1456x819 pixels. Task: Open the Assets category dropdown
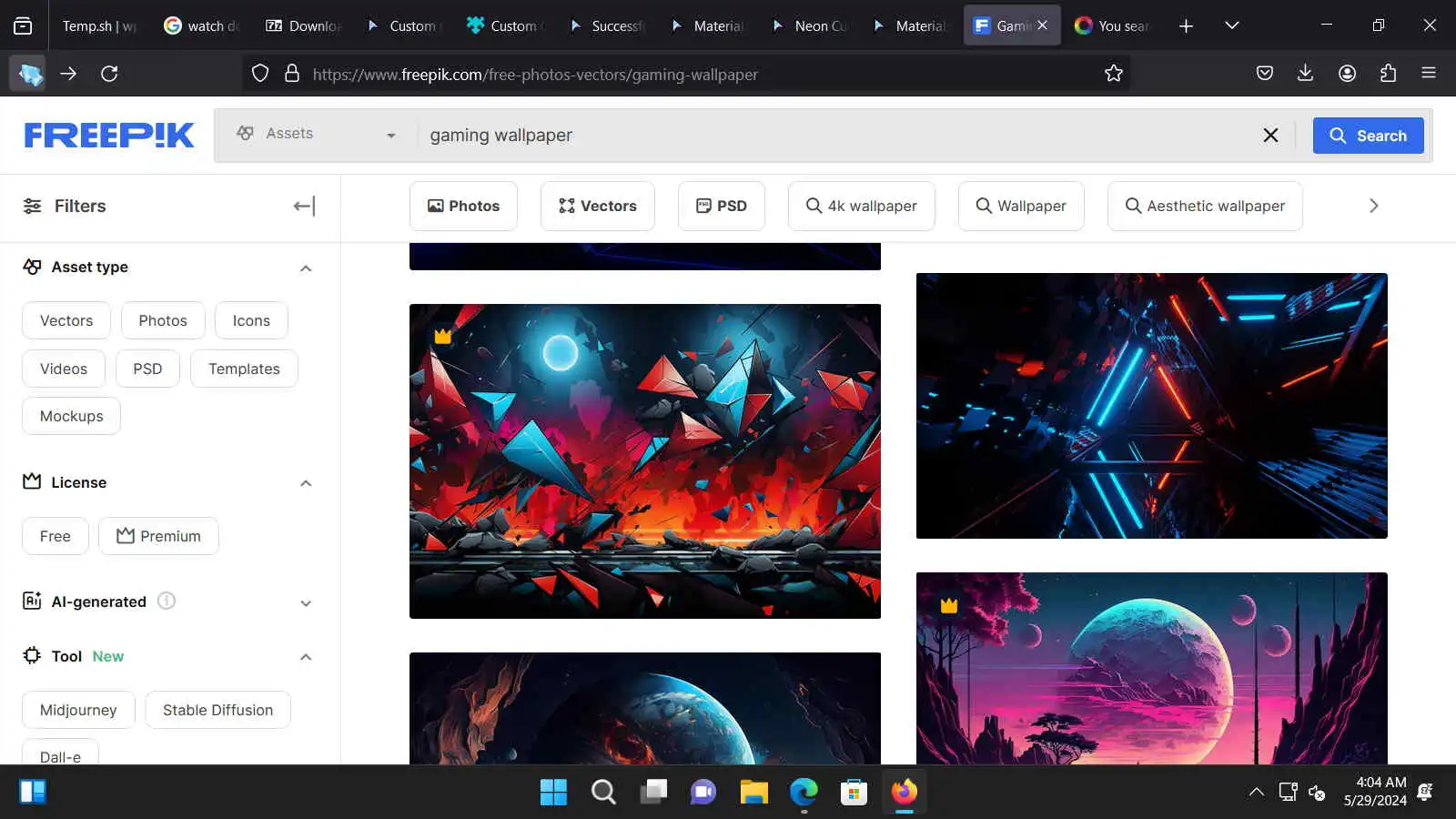[x=316, y=135]
